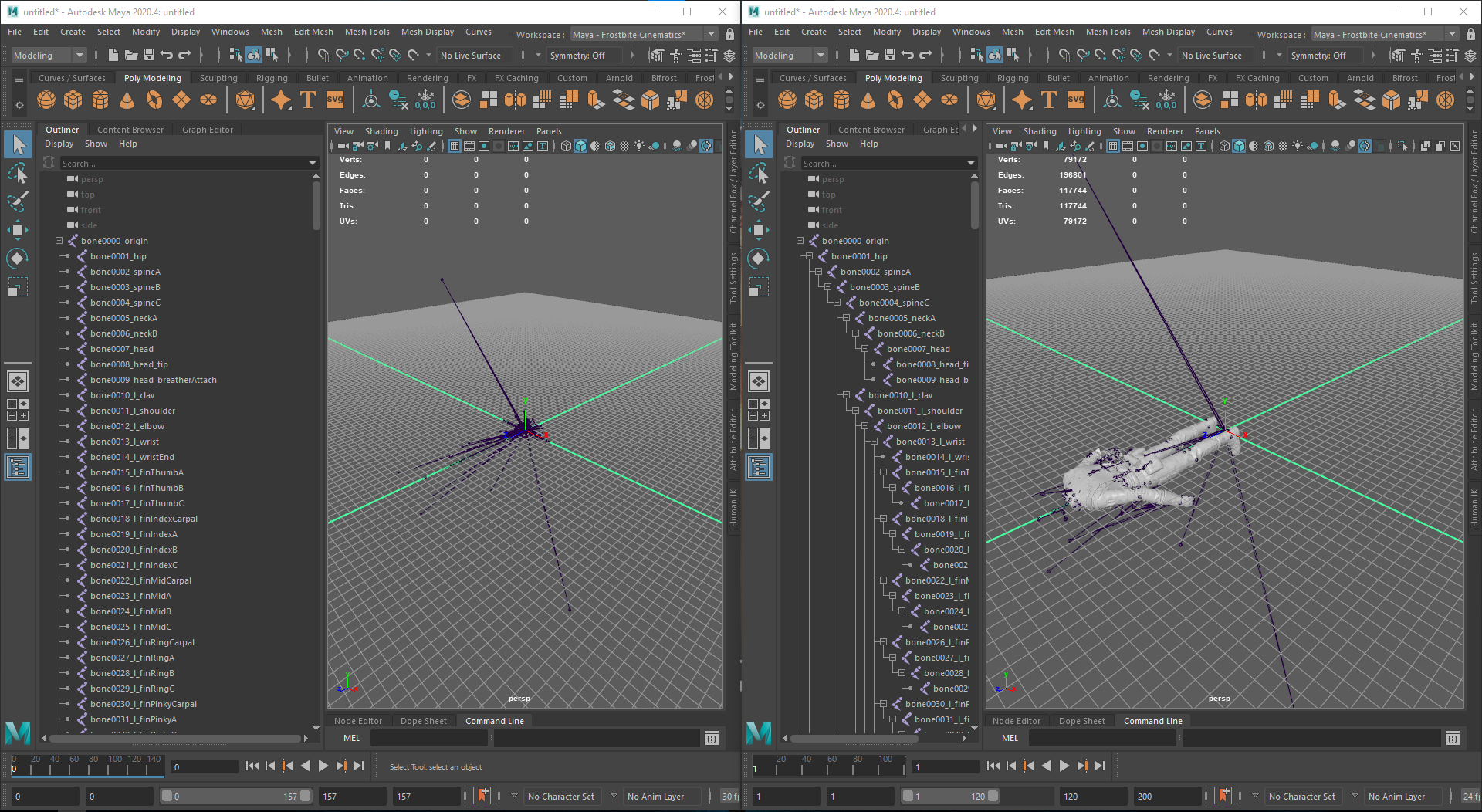Step forward one key, right window
The image size is (1482, 812).
(1082, 766)
